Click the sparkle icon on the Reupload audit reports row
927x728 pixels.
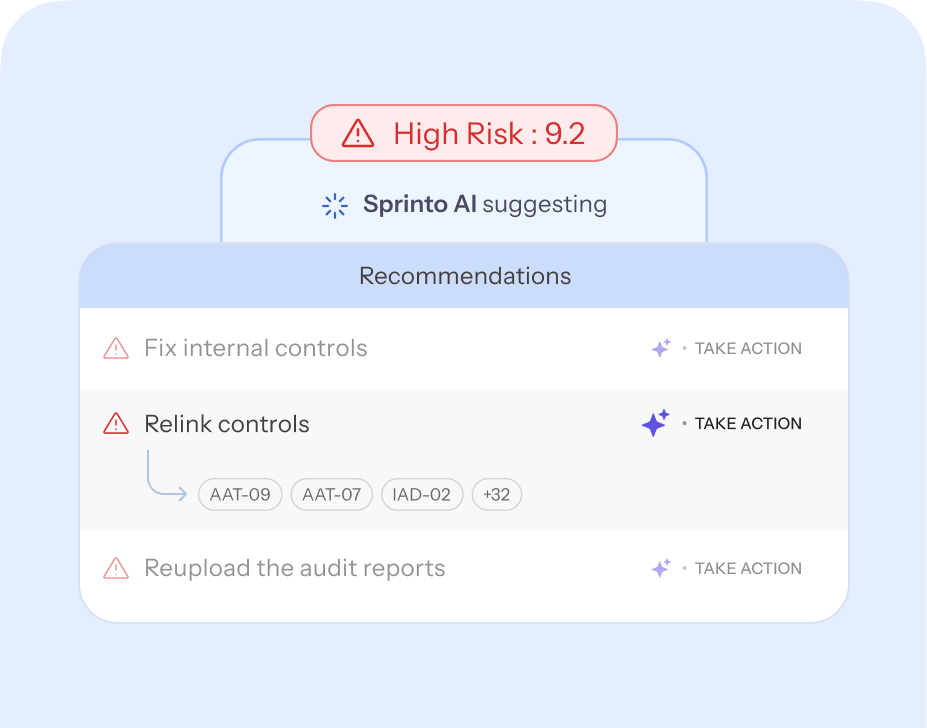(661, 568)
